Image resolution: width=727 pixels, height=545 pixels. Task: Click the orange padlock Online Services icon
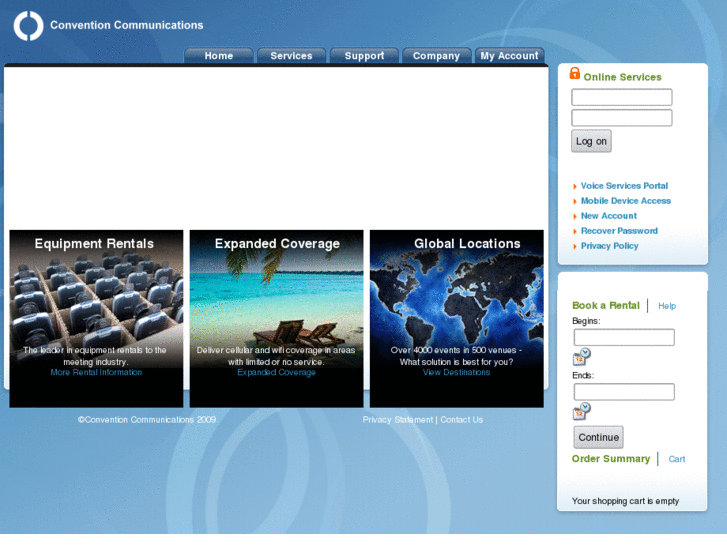point(575,74)
